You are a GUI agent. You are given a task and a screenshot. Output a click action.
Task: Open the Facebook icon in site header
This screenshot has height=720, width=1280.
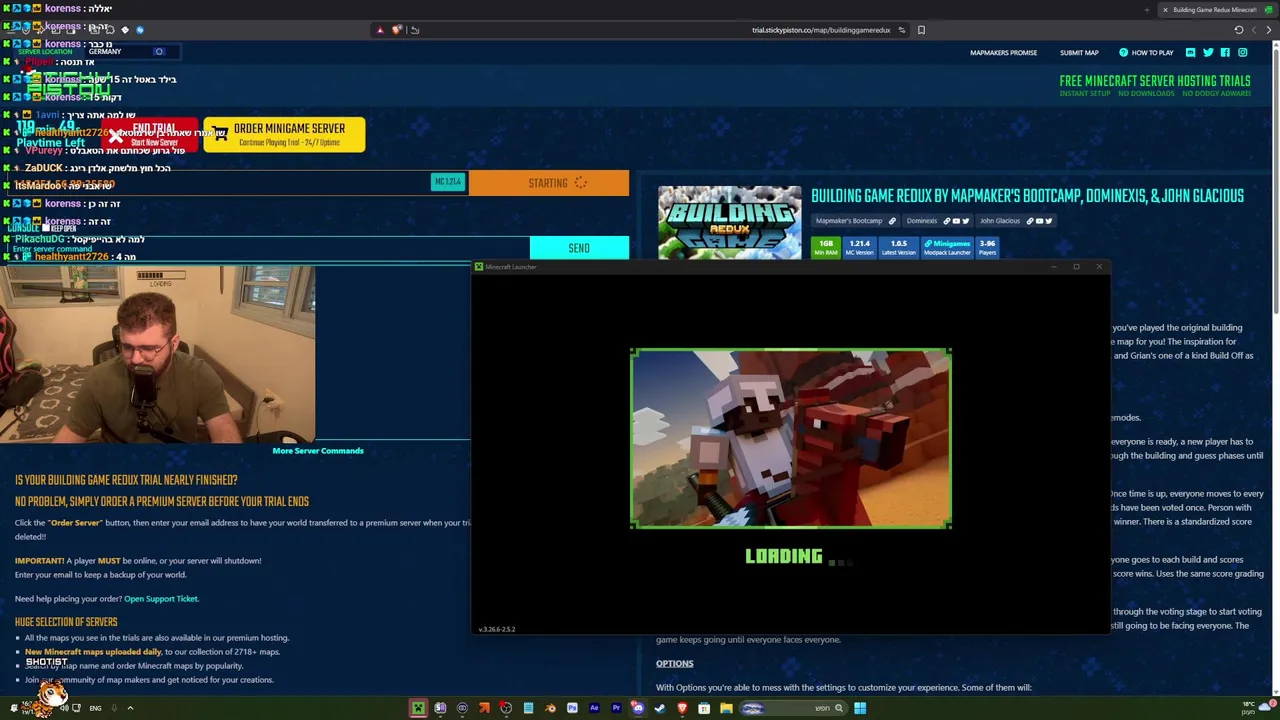tap(1225, 52)
